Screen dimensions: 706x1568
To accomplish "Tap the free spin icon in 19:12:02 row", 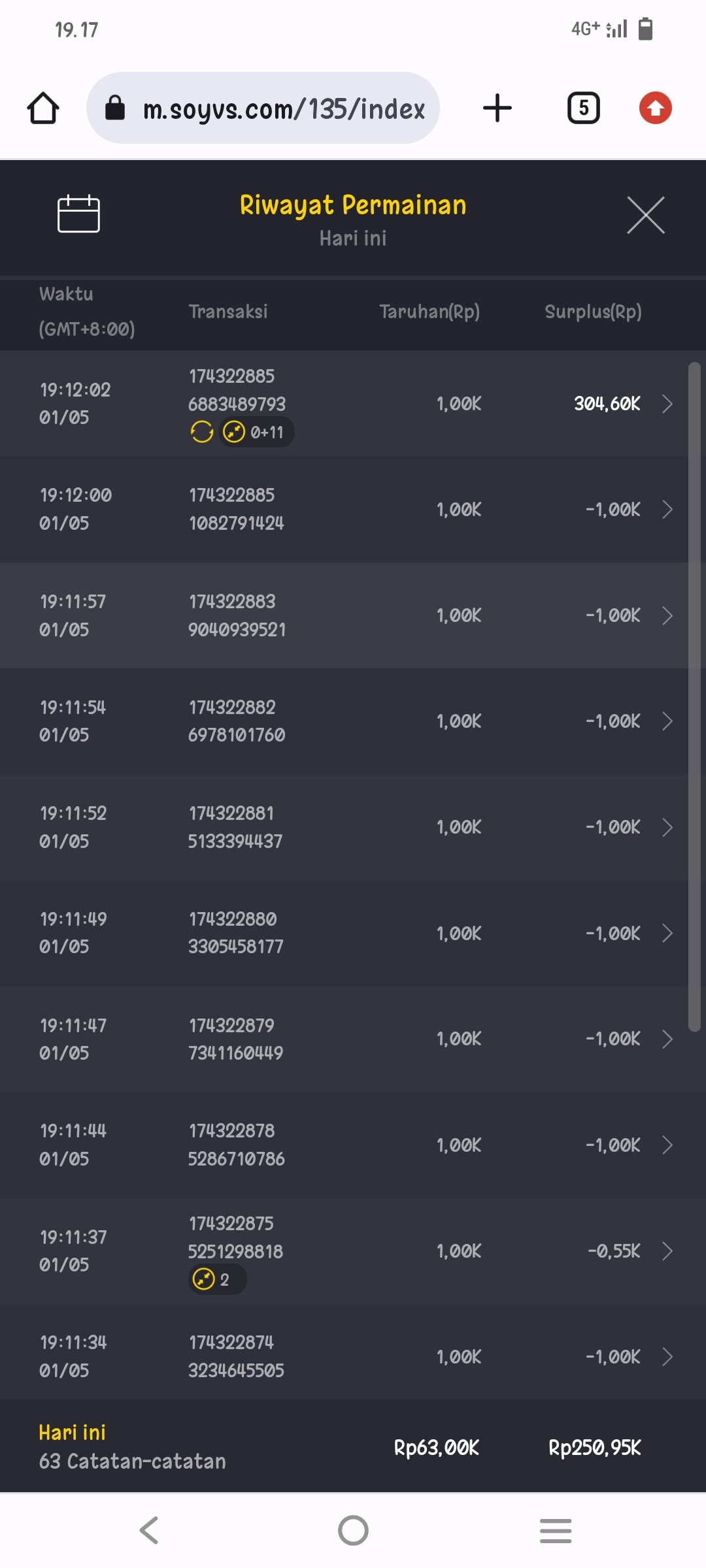I will point(202,432).
